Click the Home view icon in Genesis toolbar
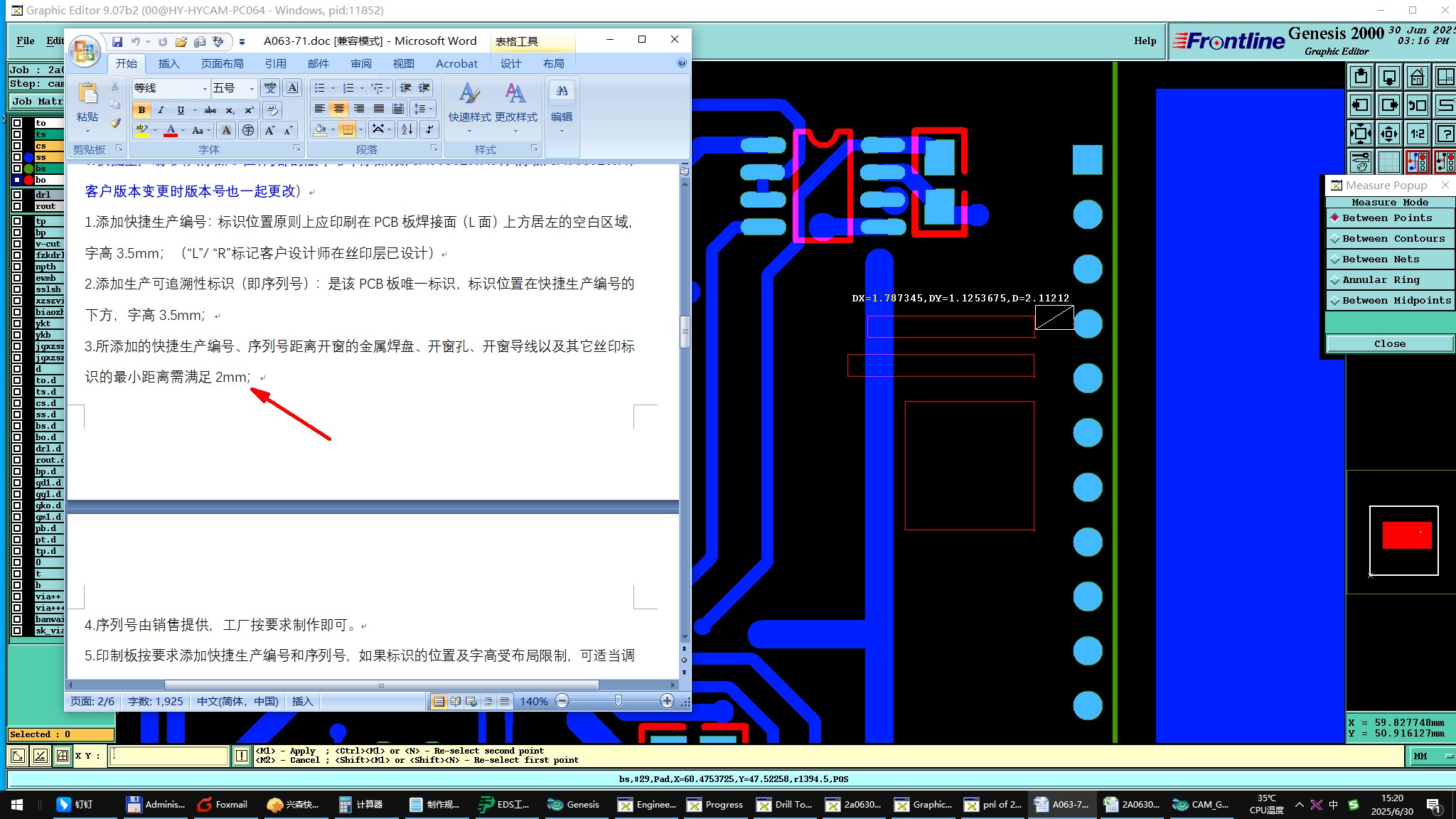1456x819 pixels. pyautogui.click(x=1417, y=77)
